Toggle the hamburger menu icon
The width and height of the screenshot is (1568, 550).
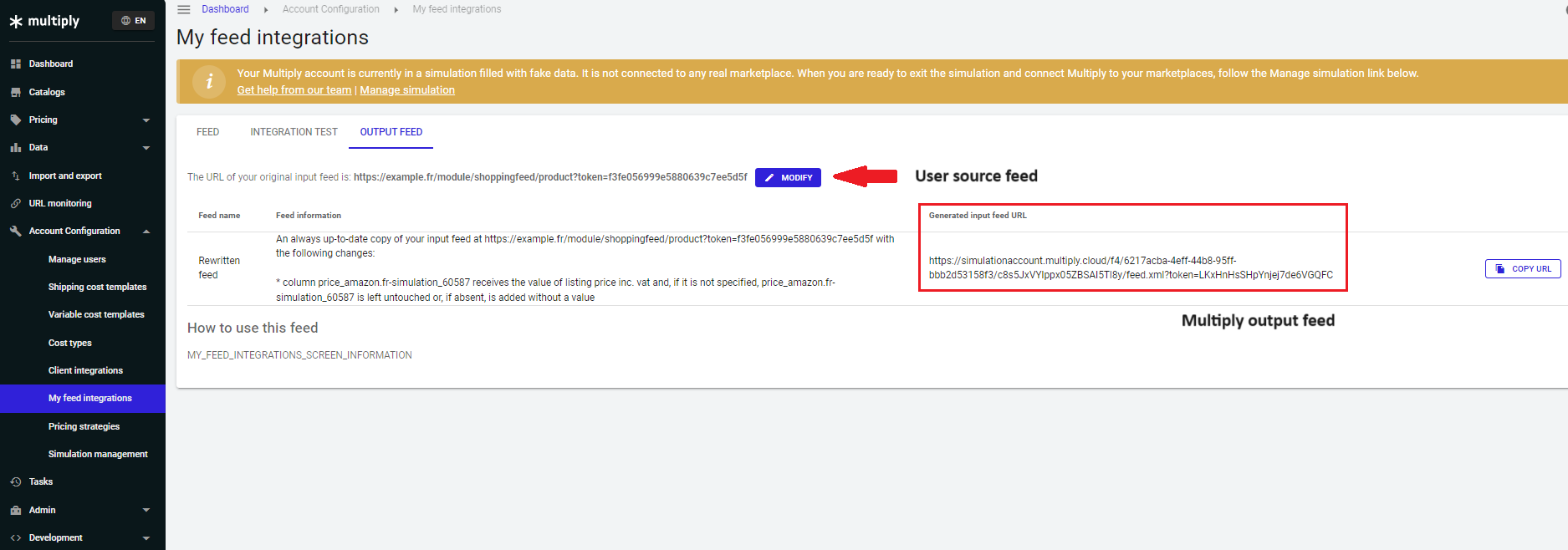tap(184, 9)
